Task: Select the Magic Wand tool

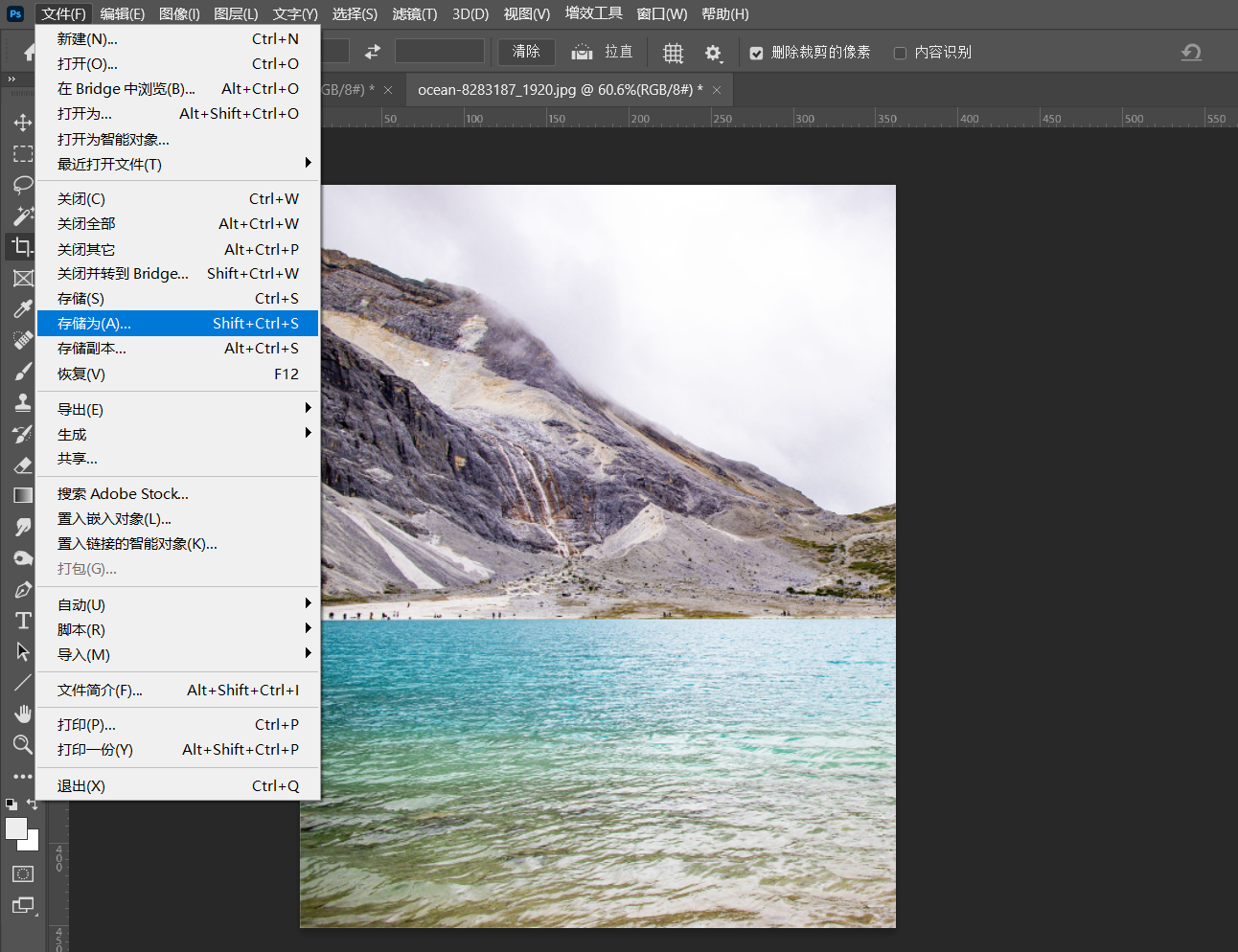Action: pyautogui.click(x=23, y=215)
